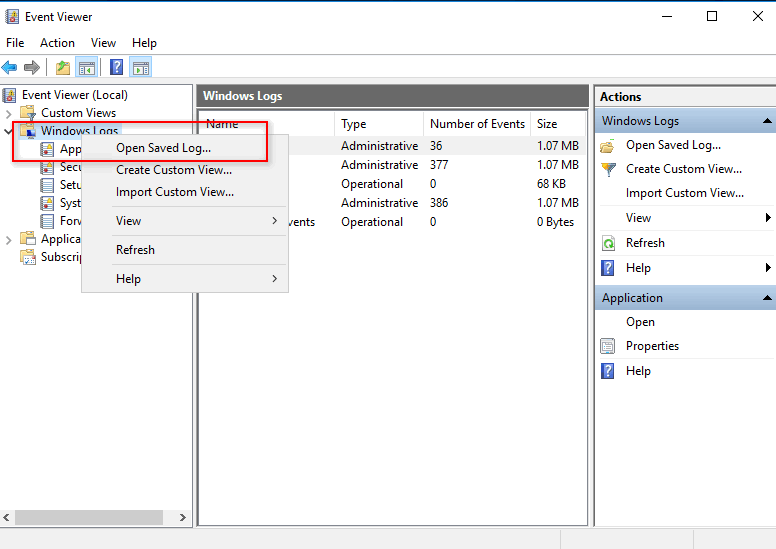Click the Applications and Services Logs folder icon
The image size is (776, 549).
click(x=28, y=239)
